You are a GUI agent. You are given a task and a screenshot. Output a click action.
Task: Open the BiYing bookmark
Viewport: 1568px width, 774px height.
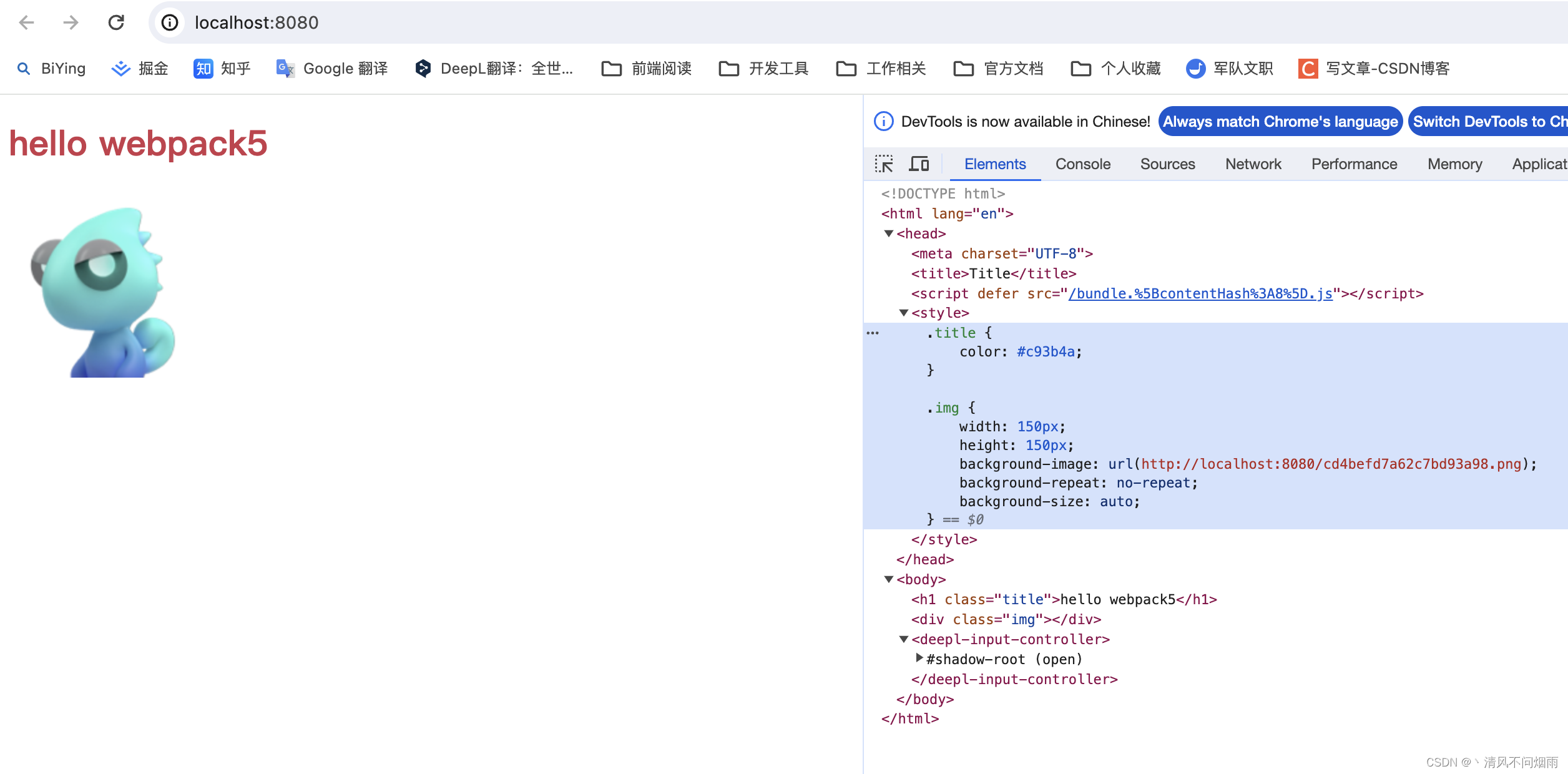coord(51,69)
